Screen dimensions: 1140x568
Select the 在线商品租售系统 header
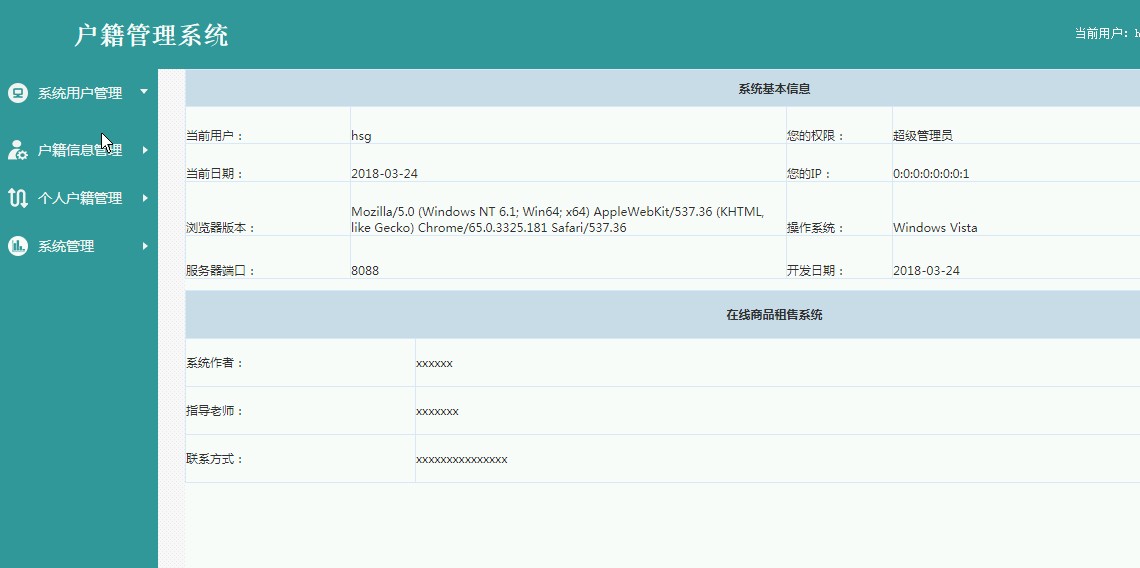[x=774, y=315]
